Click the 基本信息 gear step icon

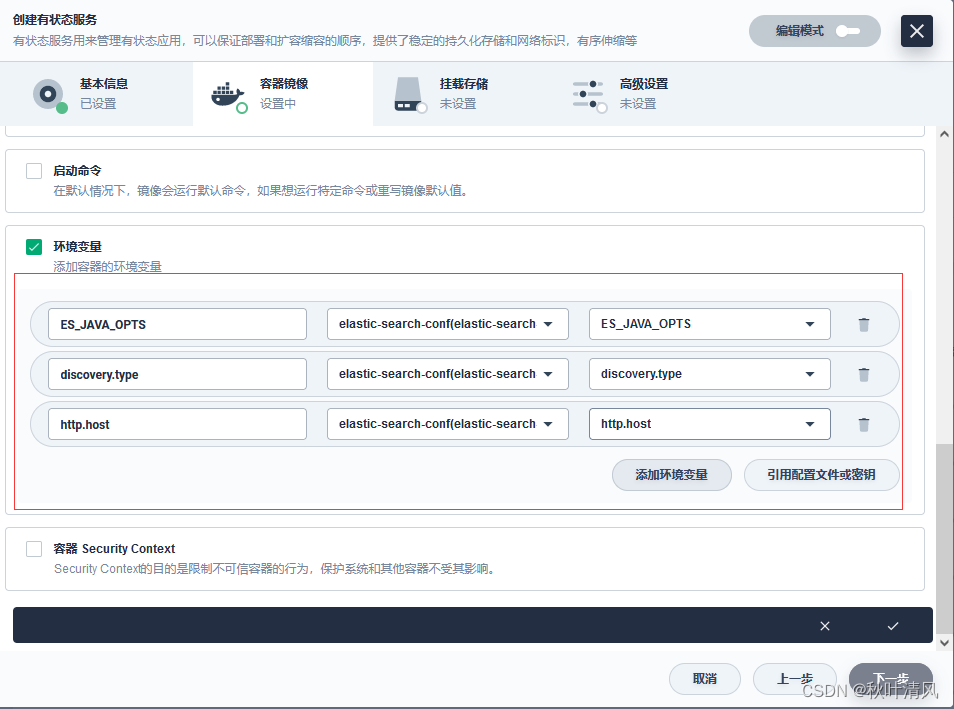[x=49, y=93]
